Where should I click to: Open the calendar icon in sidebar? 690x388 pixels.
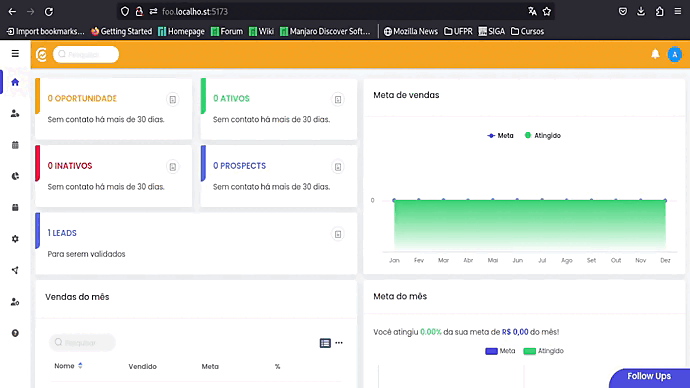pyautogui.click(x=15, y=145)
